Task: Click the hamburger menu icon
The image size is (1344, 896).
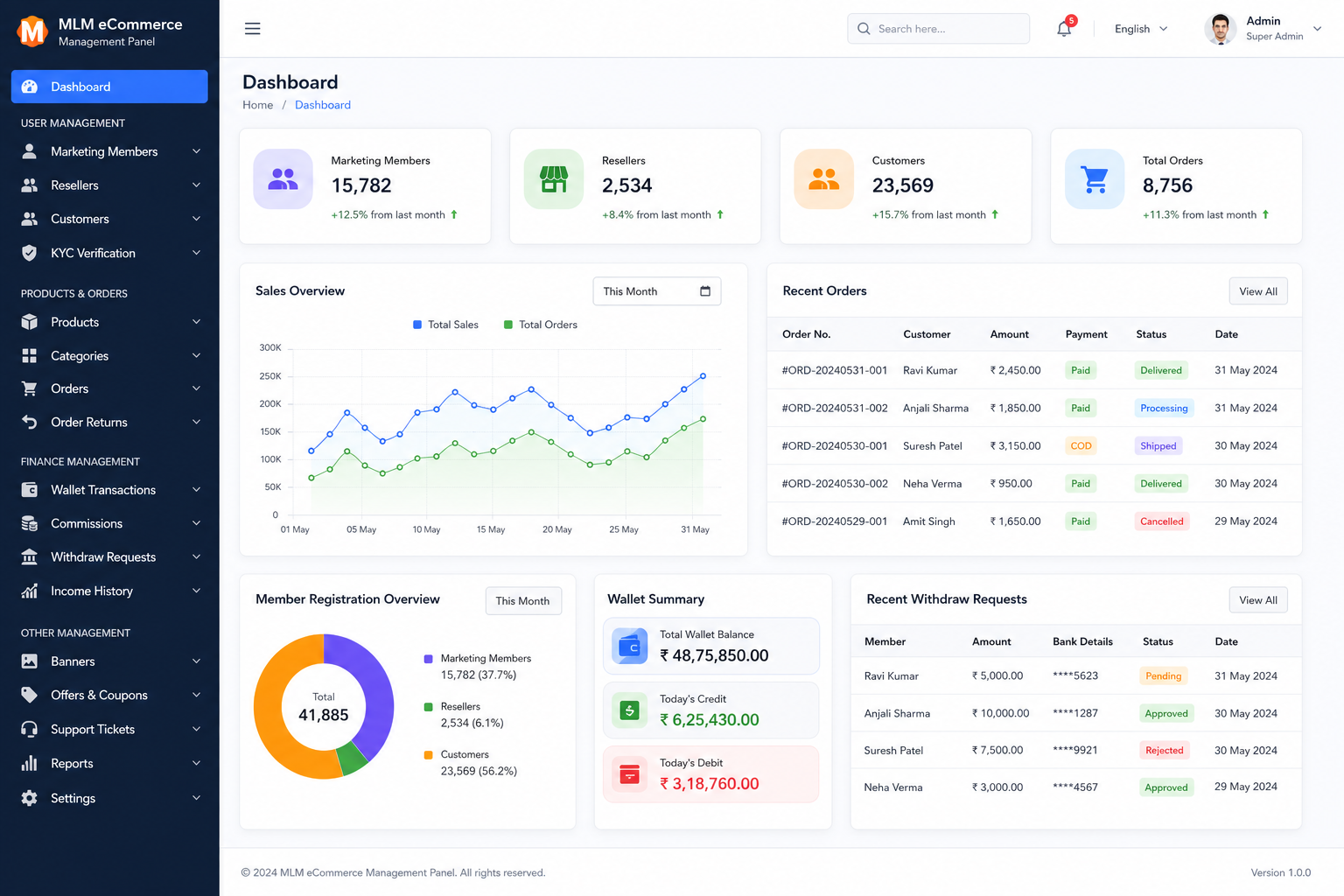Action: tap(252, 29)
